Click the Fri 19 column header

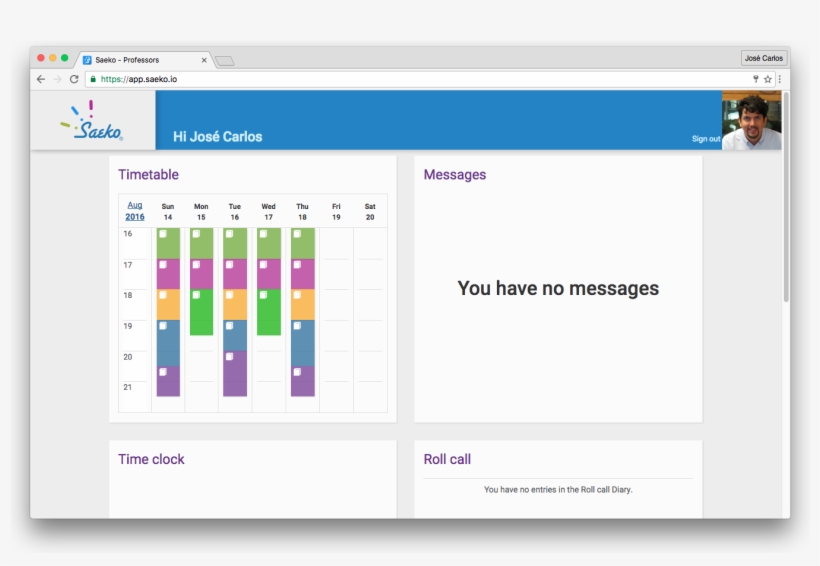pyautogui.click(x=336, y=211)
